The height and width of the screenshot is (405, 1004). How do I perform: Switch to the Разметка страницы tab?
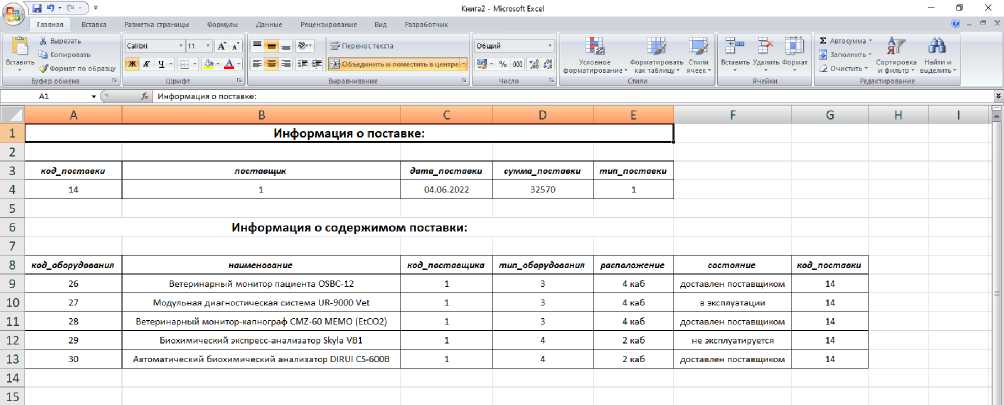coord(156,24)
